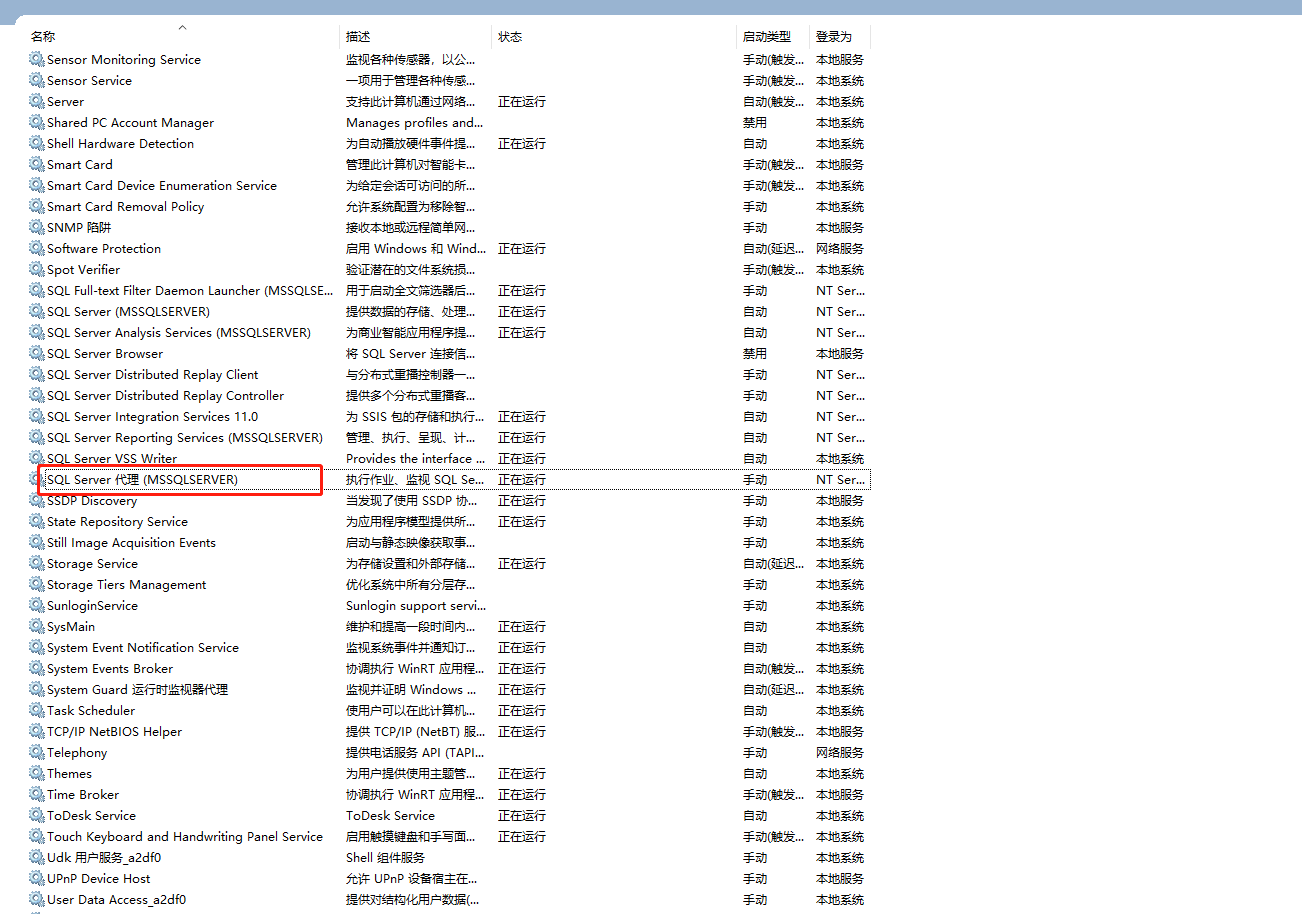
Task: Click the gear icon for SunloginService
Action: (37, 606)
